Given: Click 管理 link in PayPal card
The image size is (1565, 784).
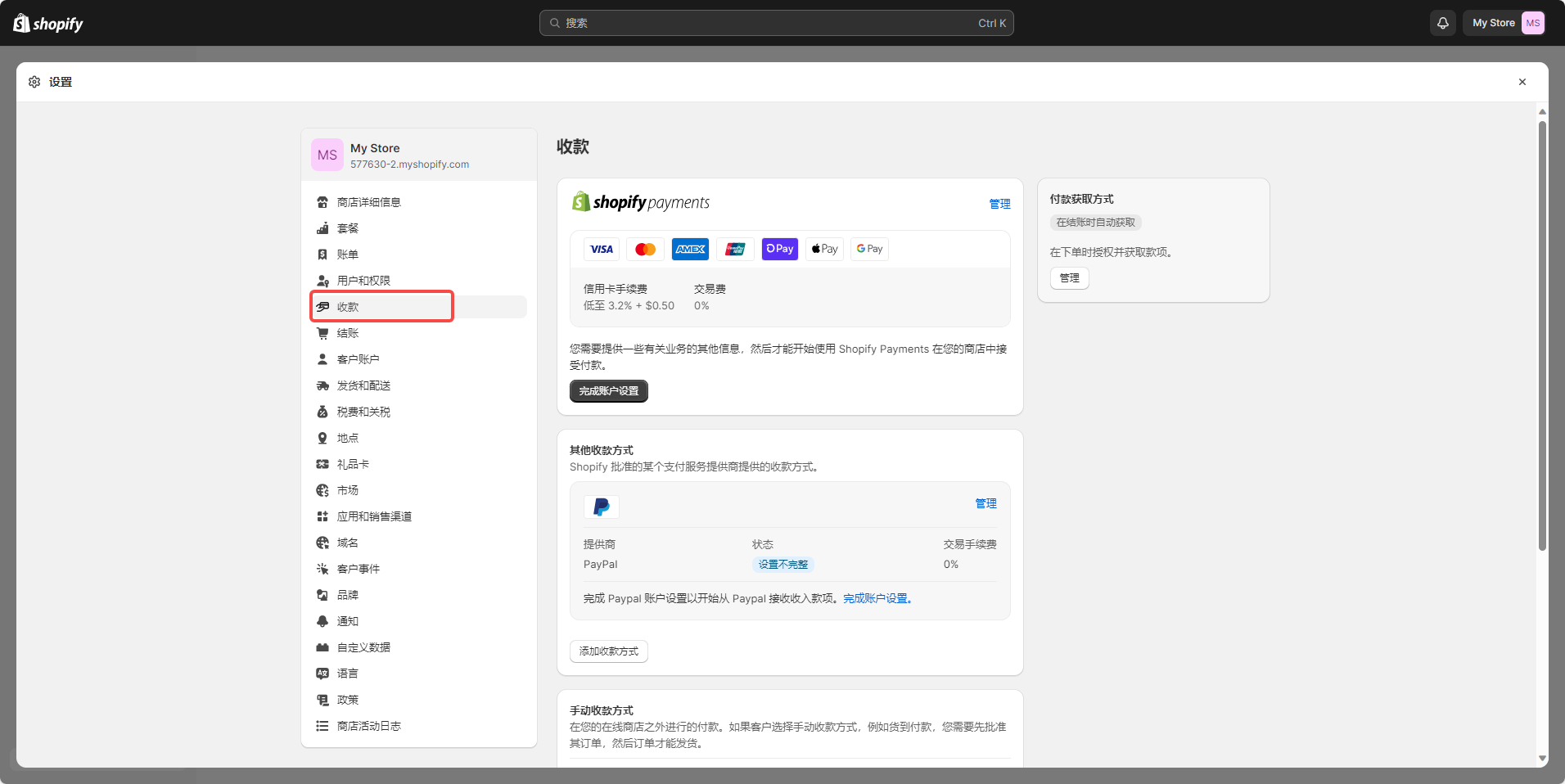Looking at the screenshot, I should [x=985, y=503].
